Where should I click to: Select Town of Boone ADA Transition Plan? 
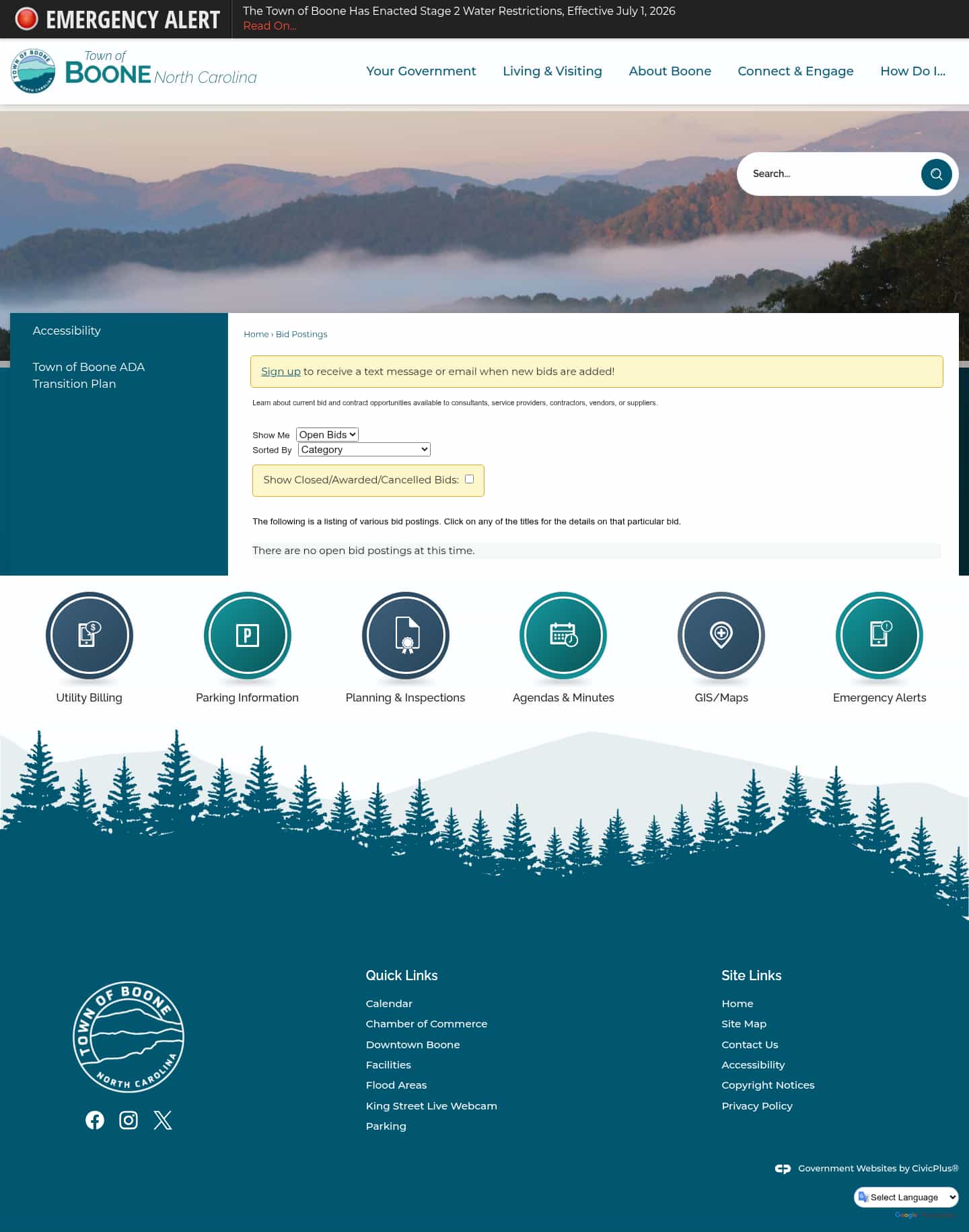click(88, 375)
